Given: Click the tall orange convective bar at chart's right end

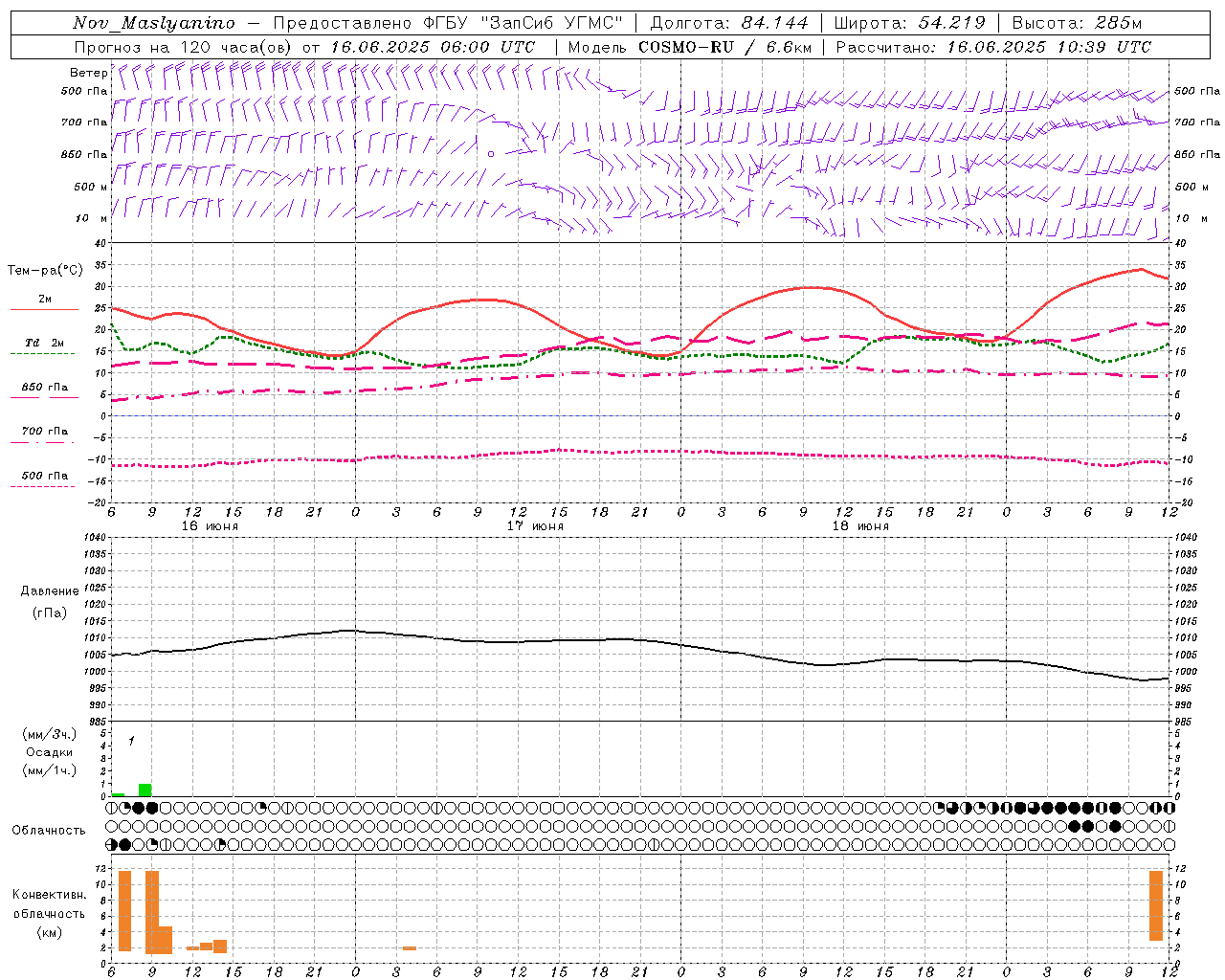Looking at the screenshot, I should pos(1156,905).
